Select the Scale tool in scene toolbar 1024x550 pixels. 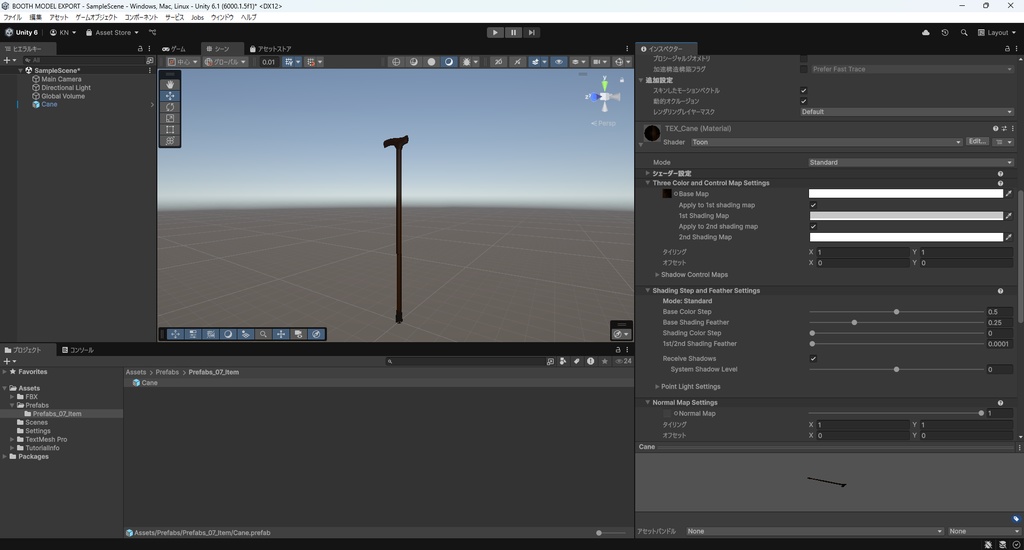170,118
